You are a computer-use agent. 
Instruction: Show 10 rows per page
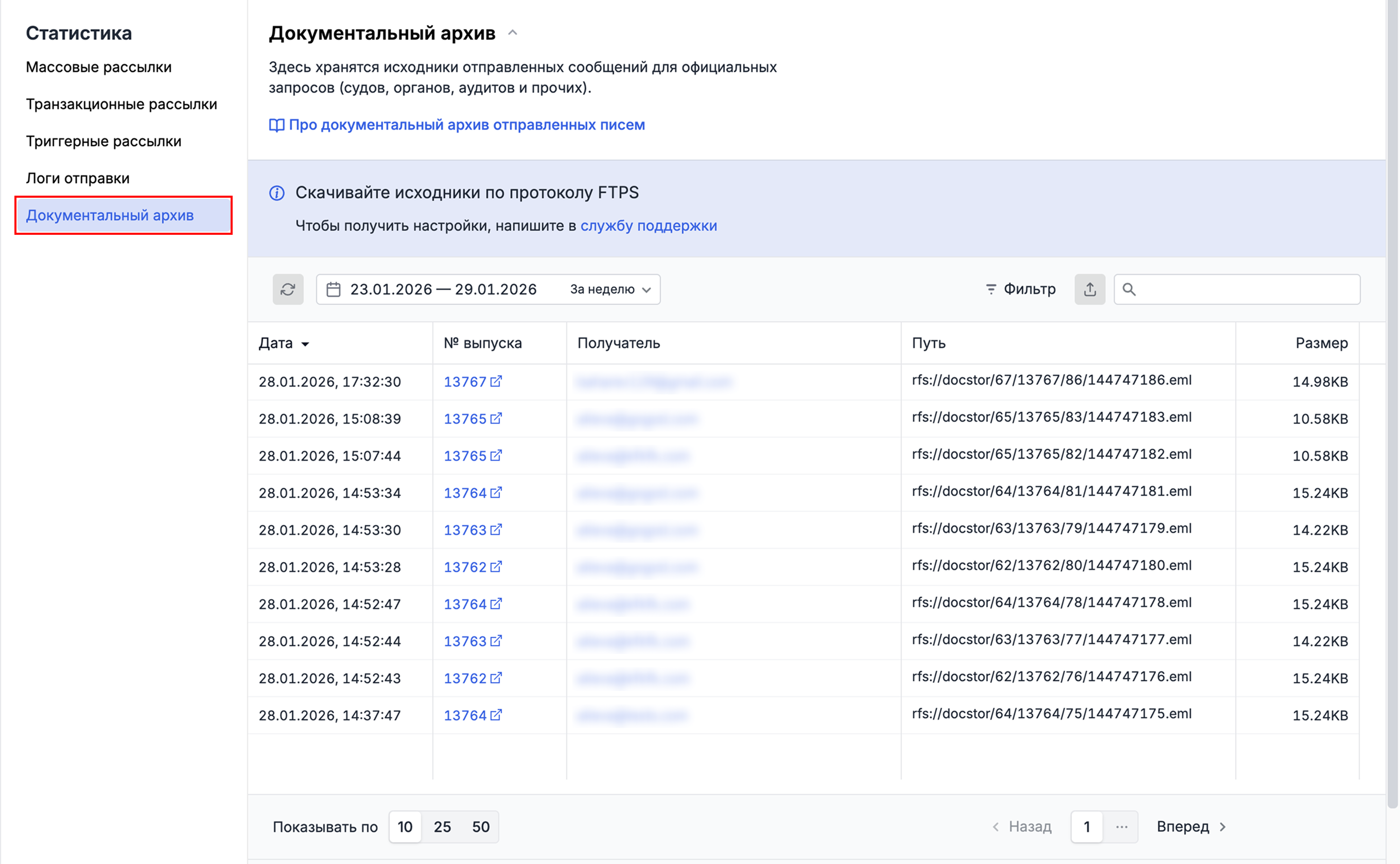click(x=405, y=826)
